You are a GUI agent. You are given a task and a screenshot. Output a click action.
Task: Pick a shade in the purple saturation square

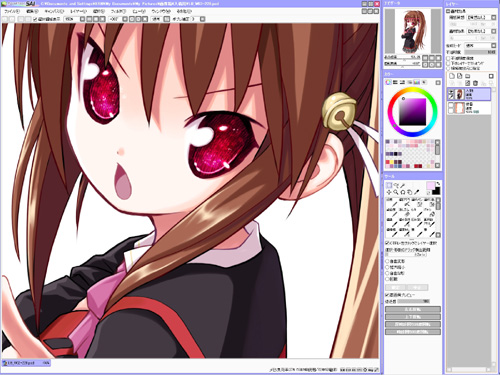[413, 112]
